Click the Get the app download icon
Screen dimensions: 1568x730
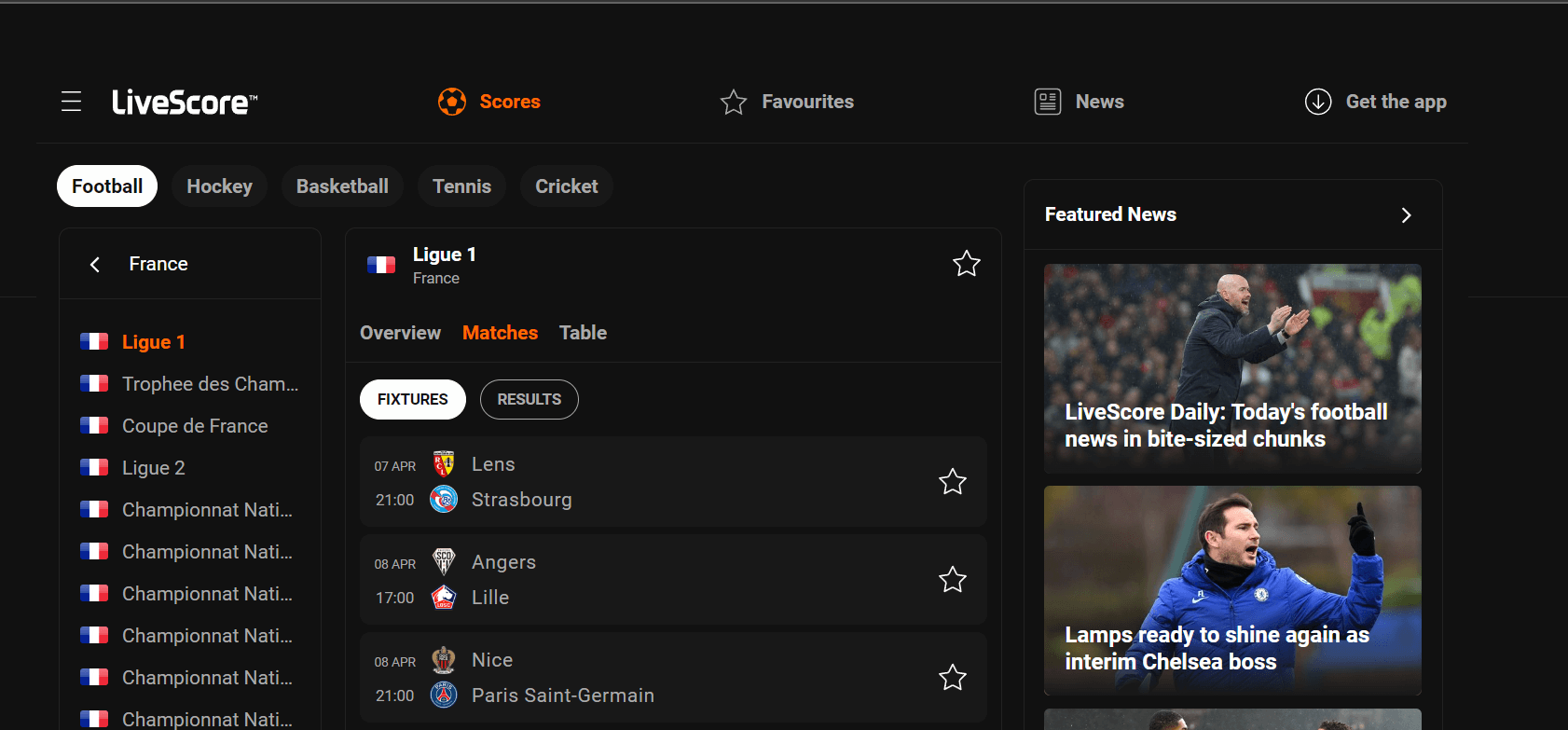1318,102
